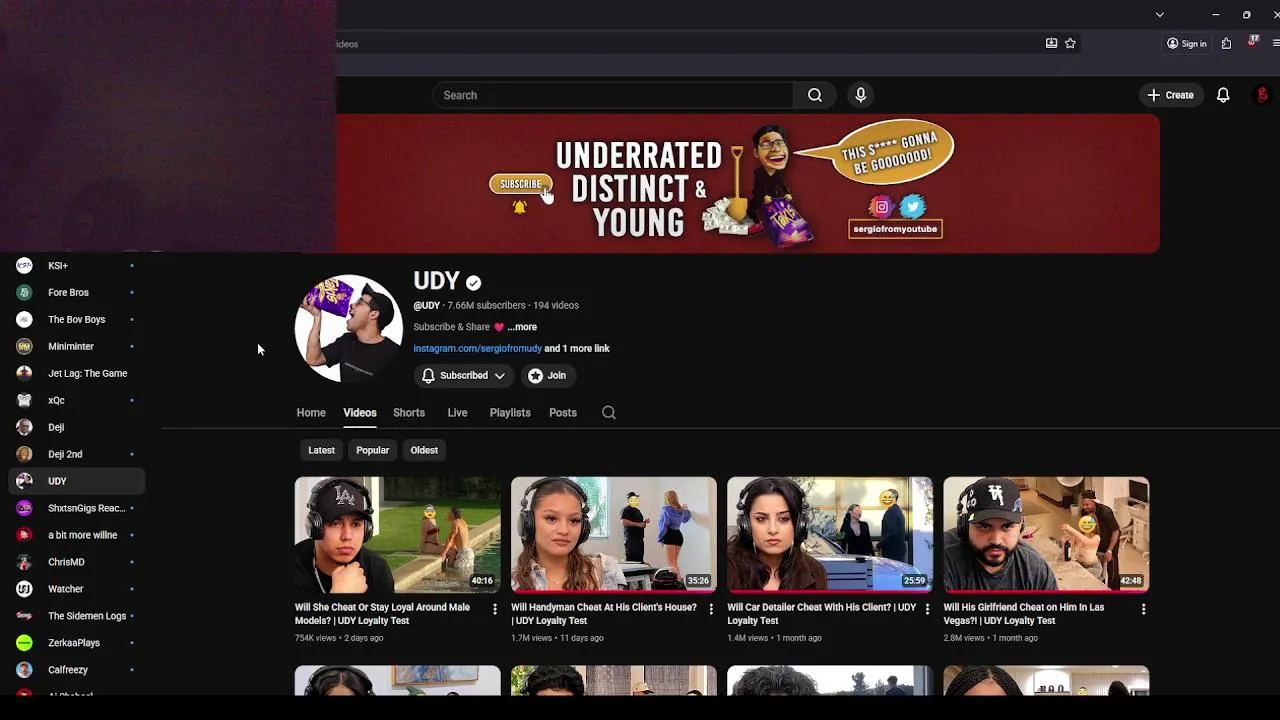Screen dimensions: 1280x720
Task: Open the 'and 1 more link' text
Action: [577, 349]
